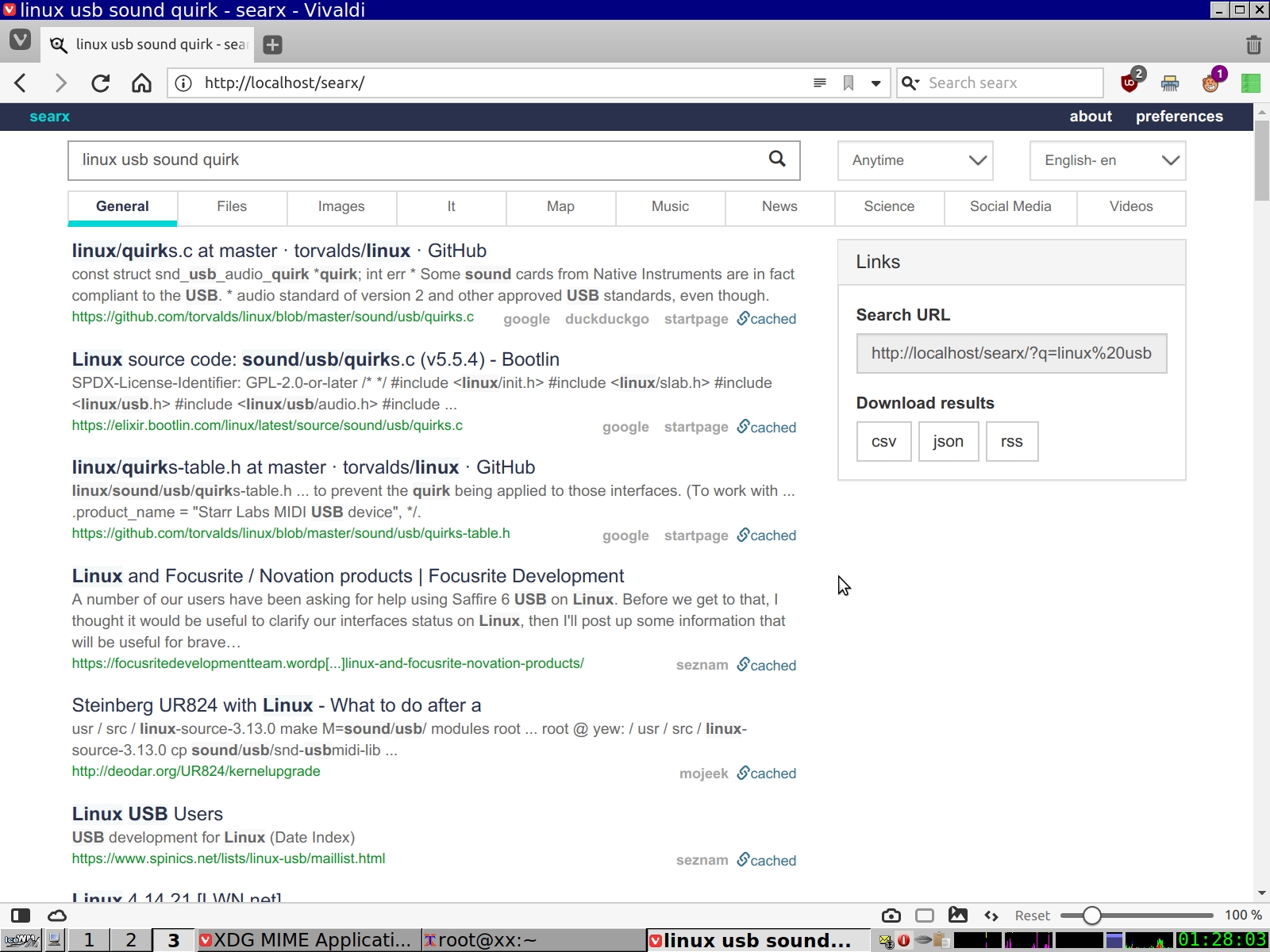The image size is (1270, 952).
Task: Expand the Anytime time range dropdown
Action: click(x=915, y=160)
